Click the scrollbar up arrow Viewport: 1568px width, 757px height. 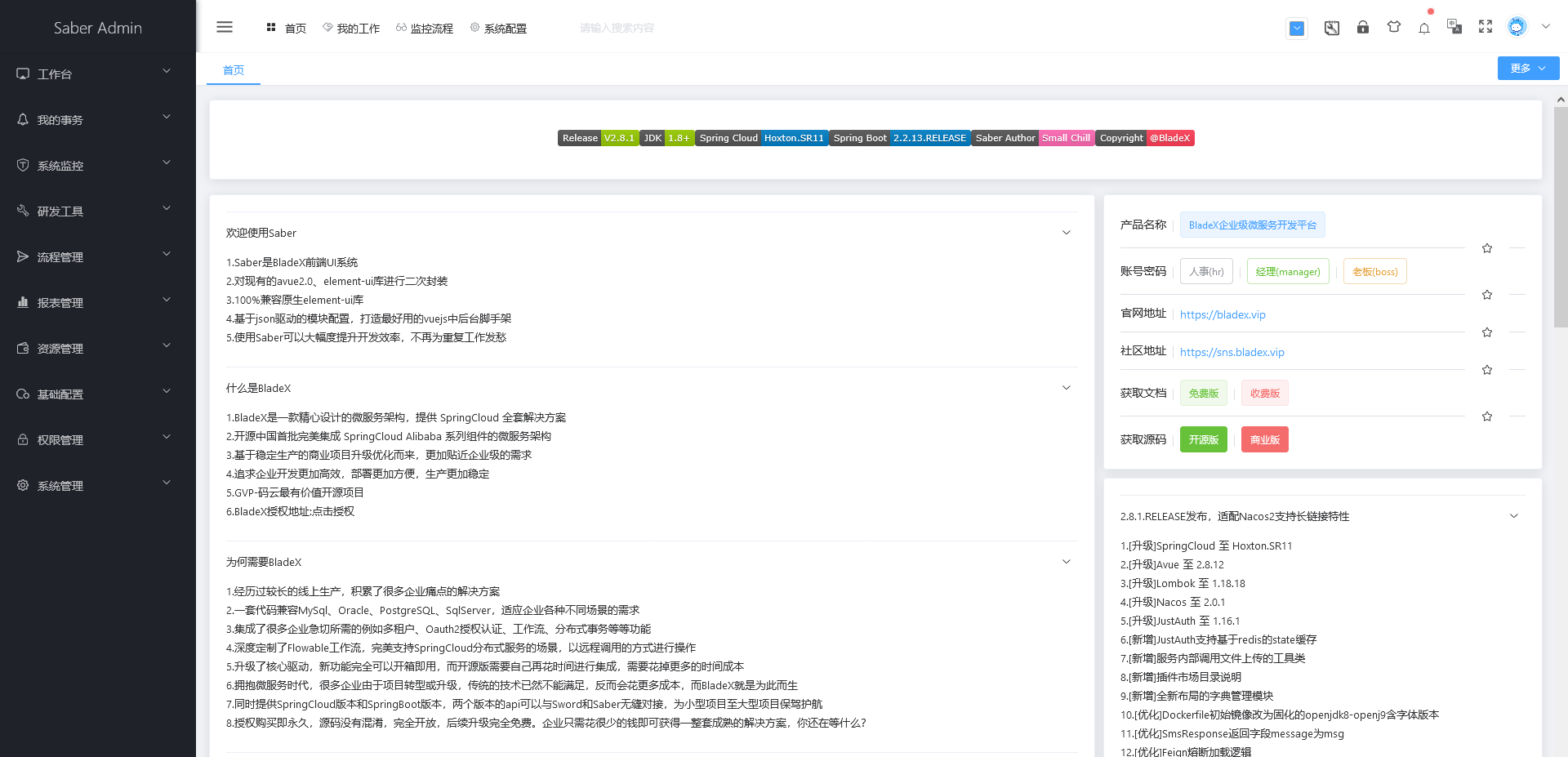[x=1561, y=100]
